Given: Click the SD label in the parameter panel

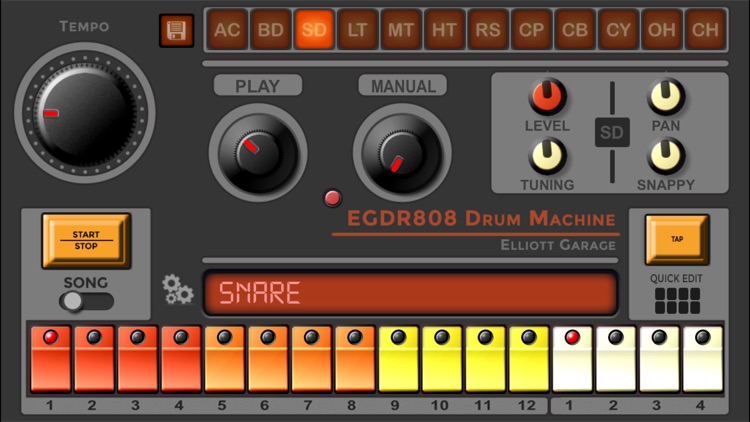Looking at the screenshot, I should [612, 133].
